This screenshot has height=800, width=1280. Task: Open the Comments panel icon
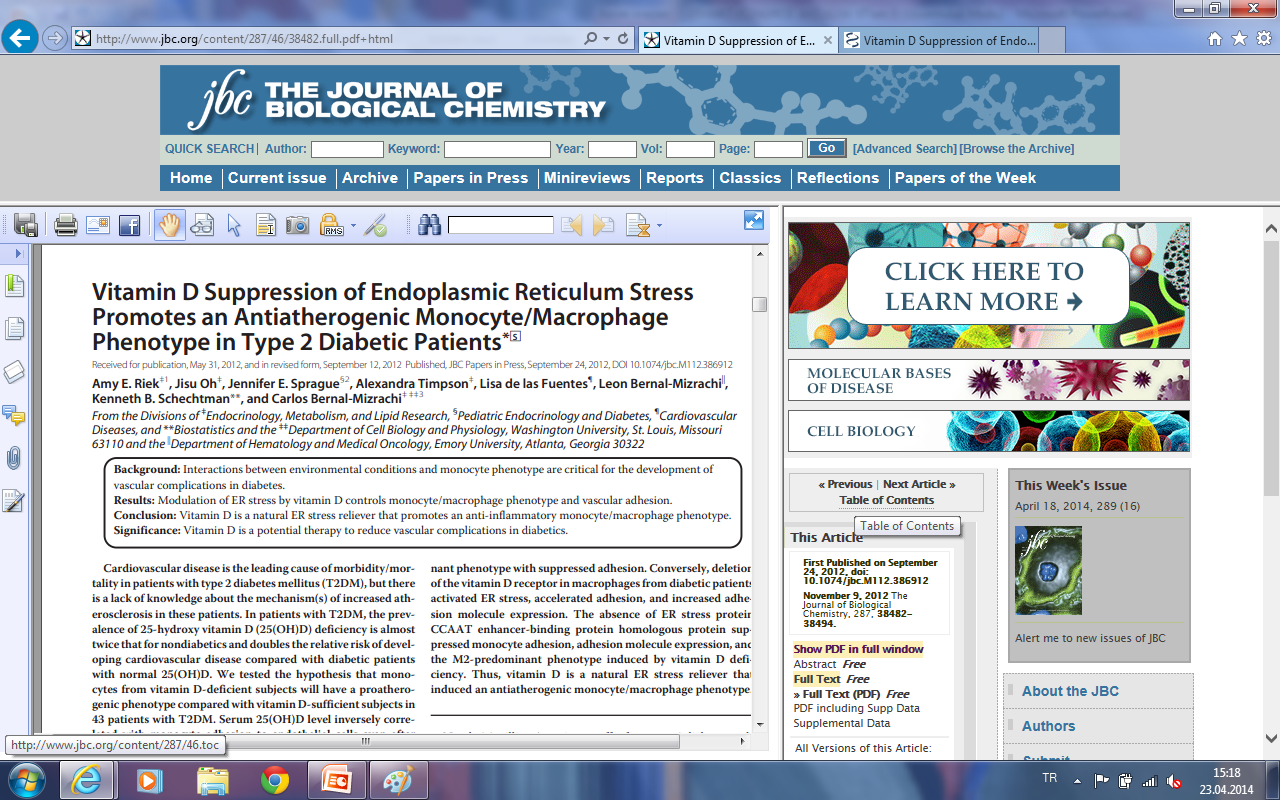tap(14, 414)
